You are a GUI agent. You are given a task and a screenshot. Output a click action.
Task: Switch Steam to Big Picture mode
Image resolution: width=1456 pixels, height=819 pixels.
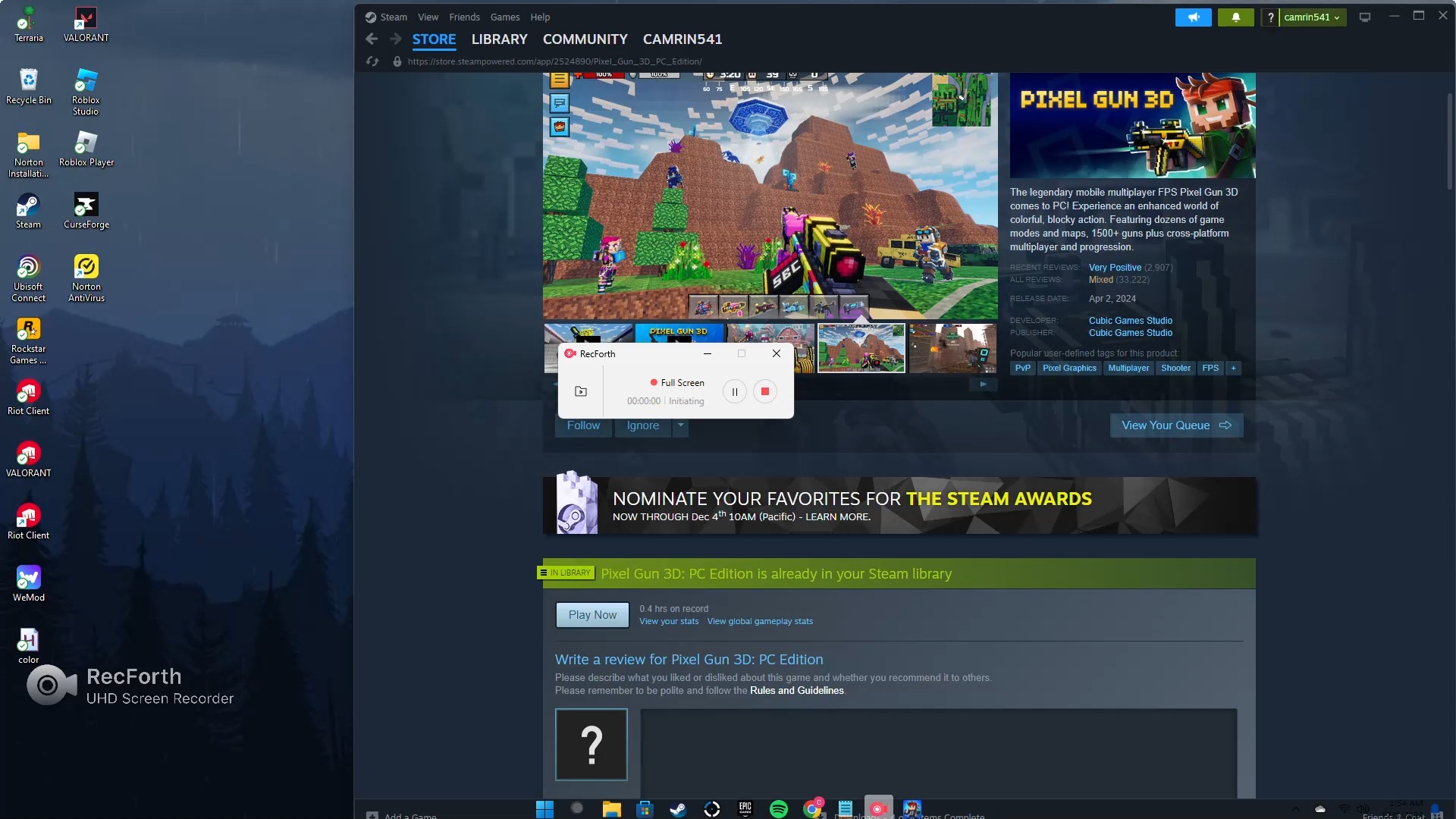[x=1365, y=17]
